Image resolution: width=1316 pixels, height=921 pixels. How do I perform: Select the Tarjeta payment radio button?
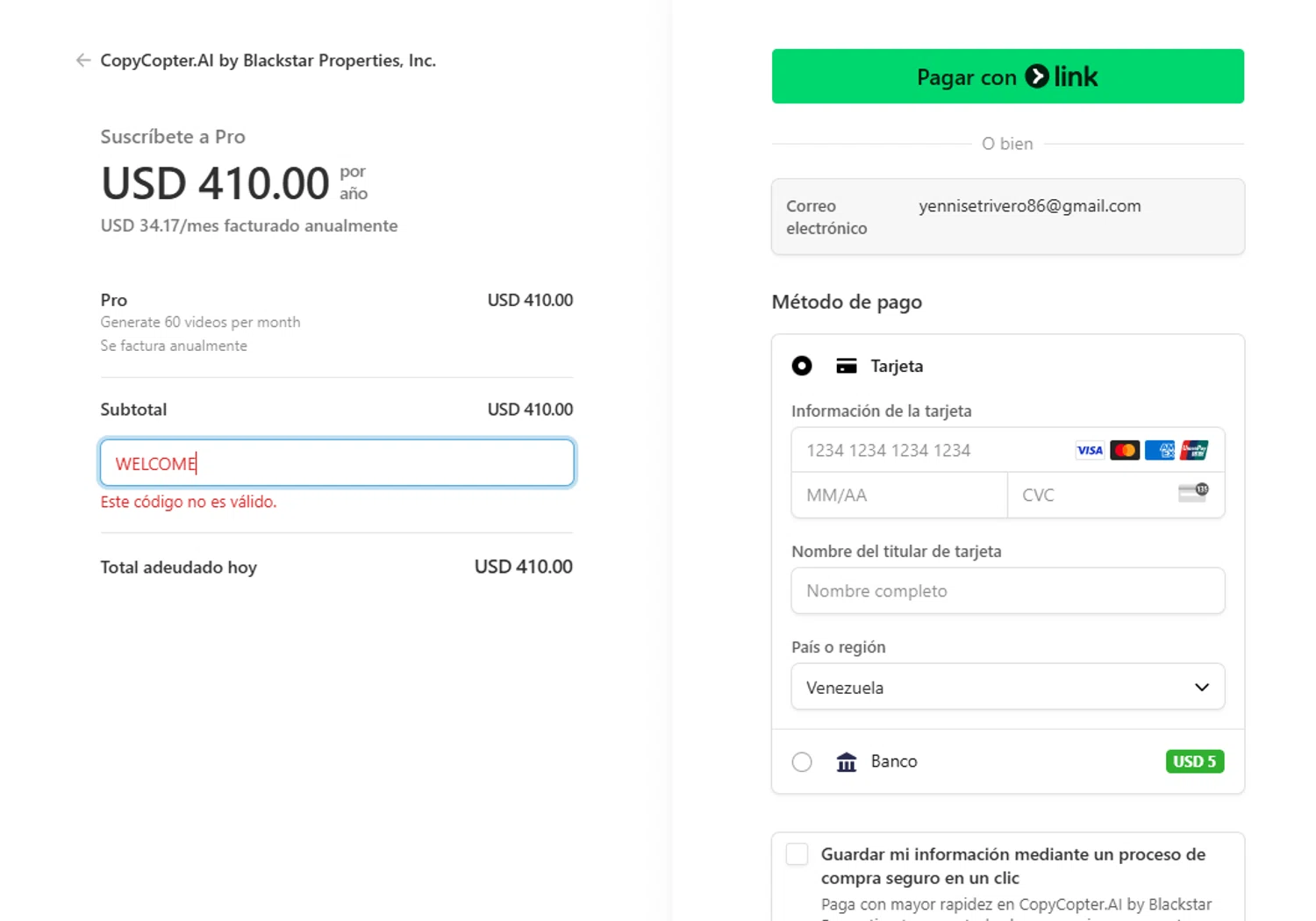click(802, 366)
